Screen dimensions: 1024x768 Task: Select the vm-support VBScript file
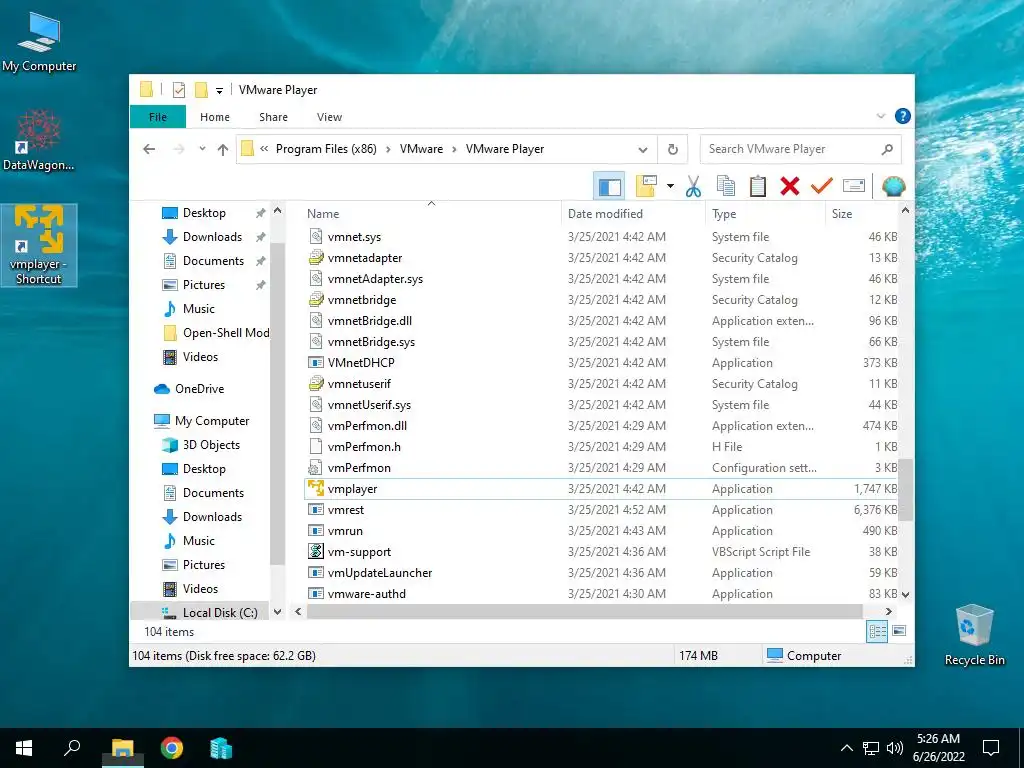click(x=601, y=552)
